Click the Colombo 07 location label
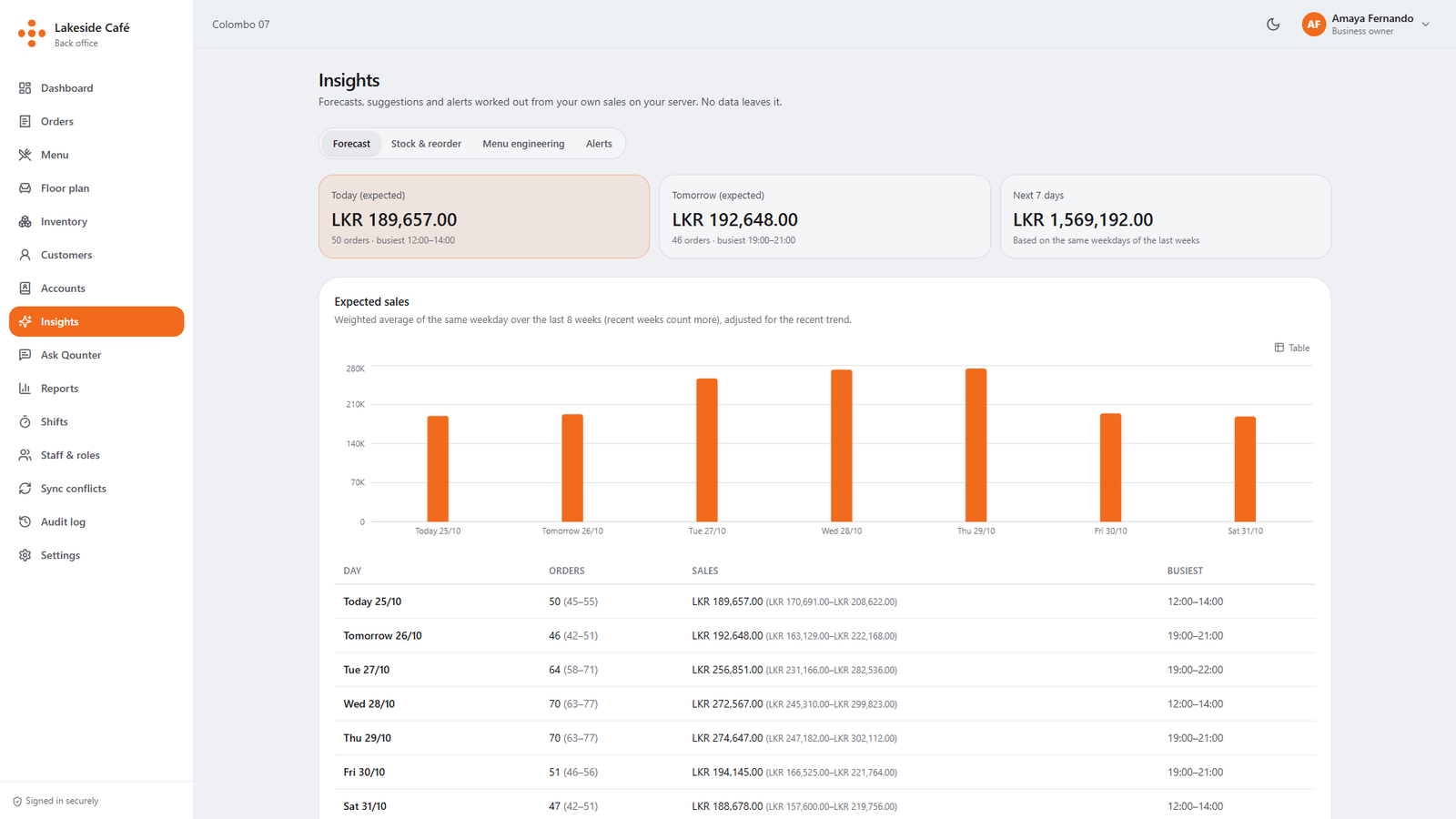 [x=241, y=25]
